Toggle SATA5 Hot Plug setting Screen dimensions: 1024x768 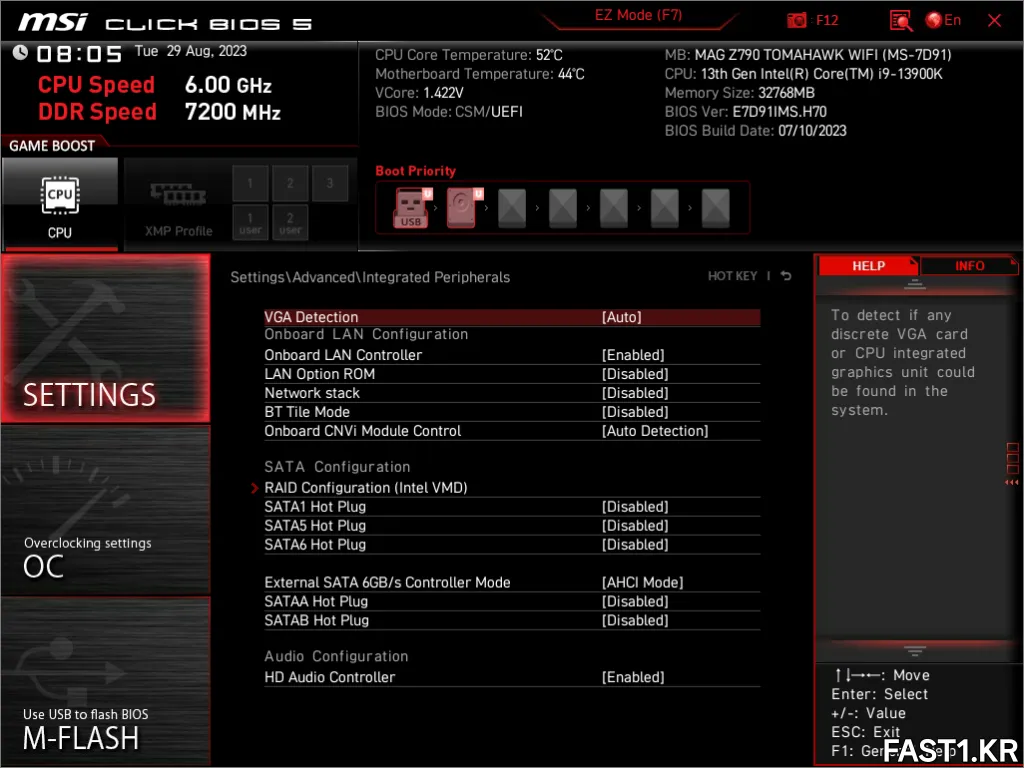(x=512, y=526)
